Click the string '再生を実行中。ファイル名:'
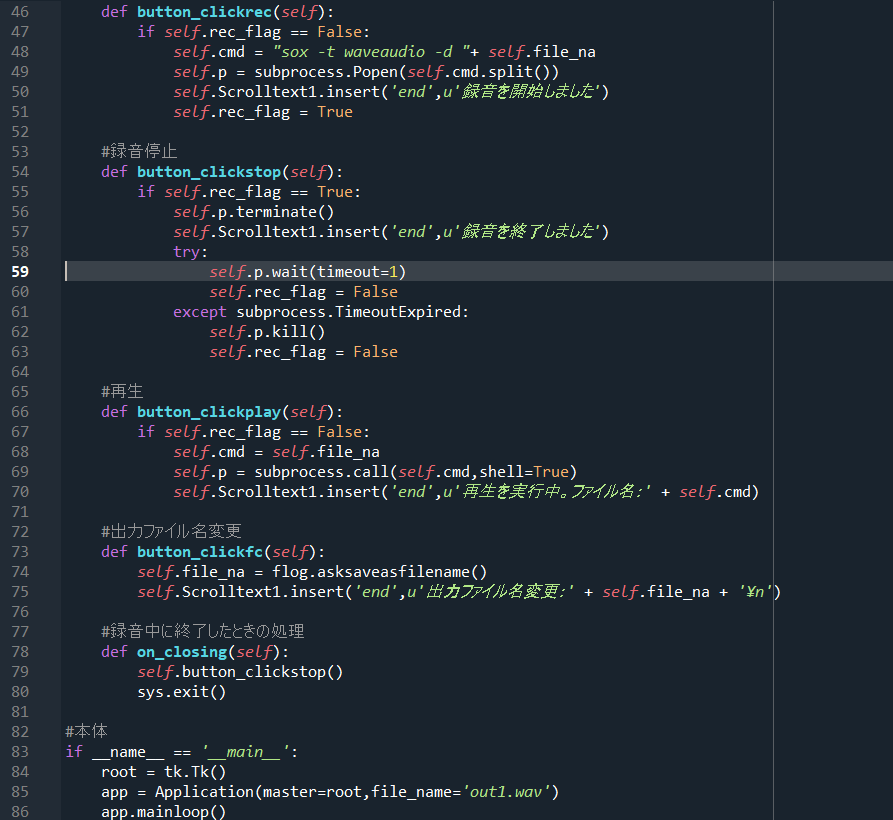This screenshot has width=893, height=820. coord(551,492)
